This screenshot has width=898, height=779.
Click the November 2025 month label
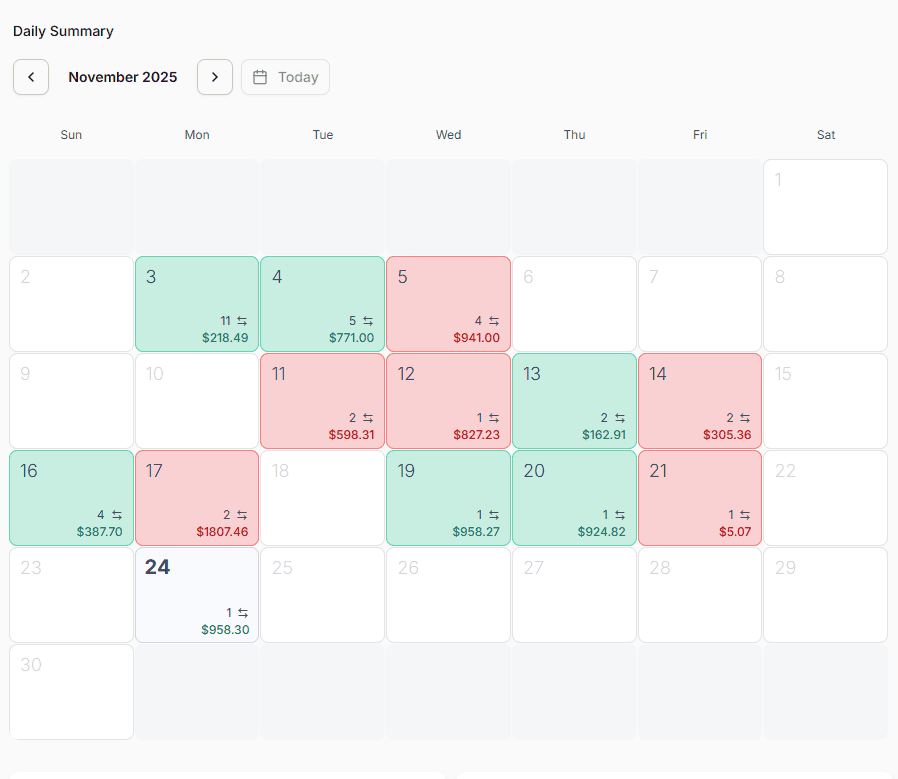[x=123, y=77]
